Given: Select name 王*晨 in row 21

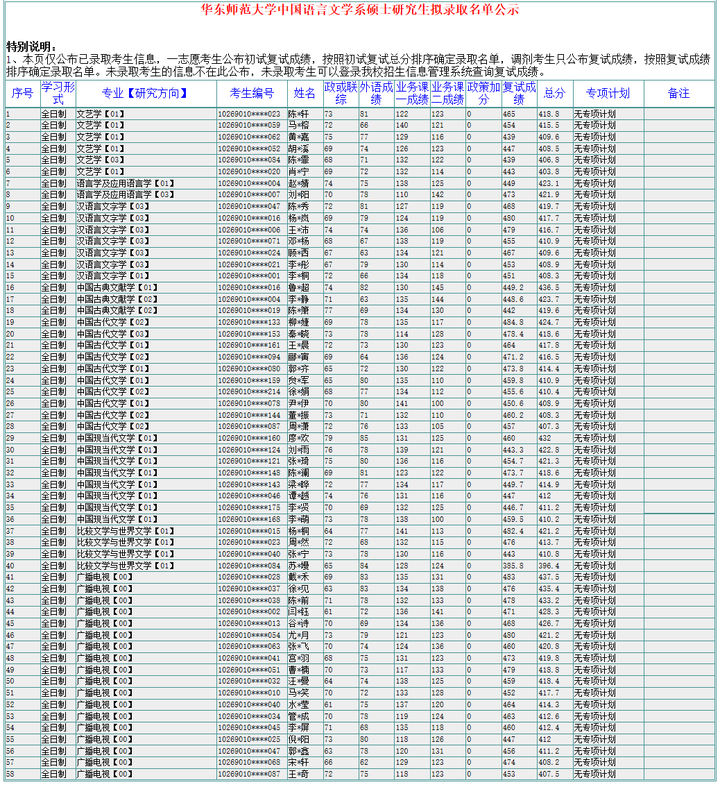Looking at the screenshot, I should [x=299, y=345].
